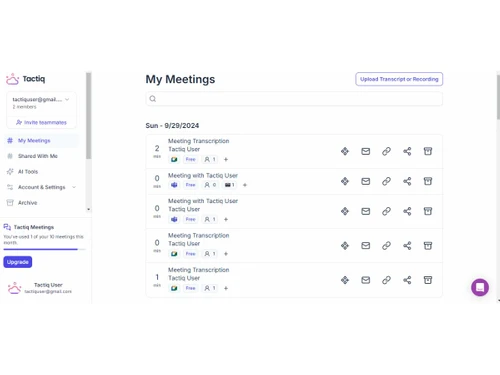Archive the 2 min Meeting Transcription
500x375 pixels.
coord(428,151)
